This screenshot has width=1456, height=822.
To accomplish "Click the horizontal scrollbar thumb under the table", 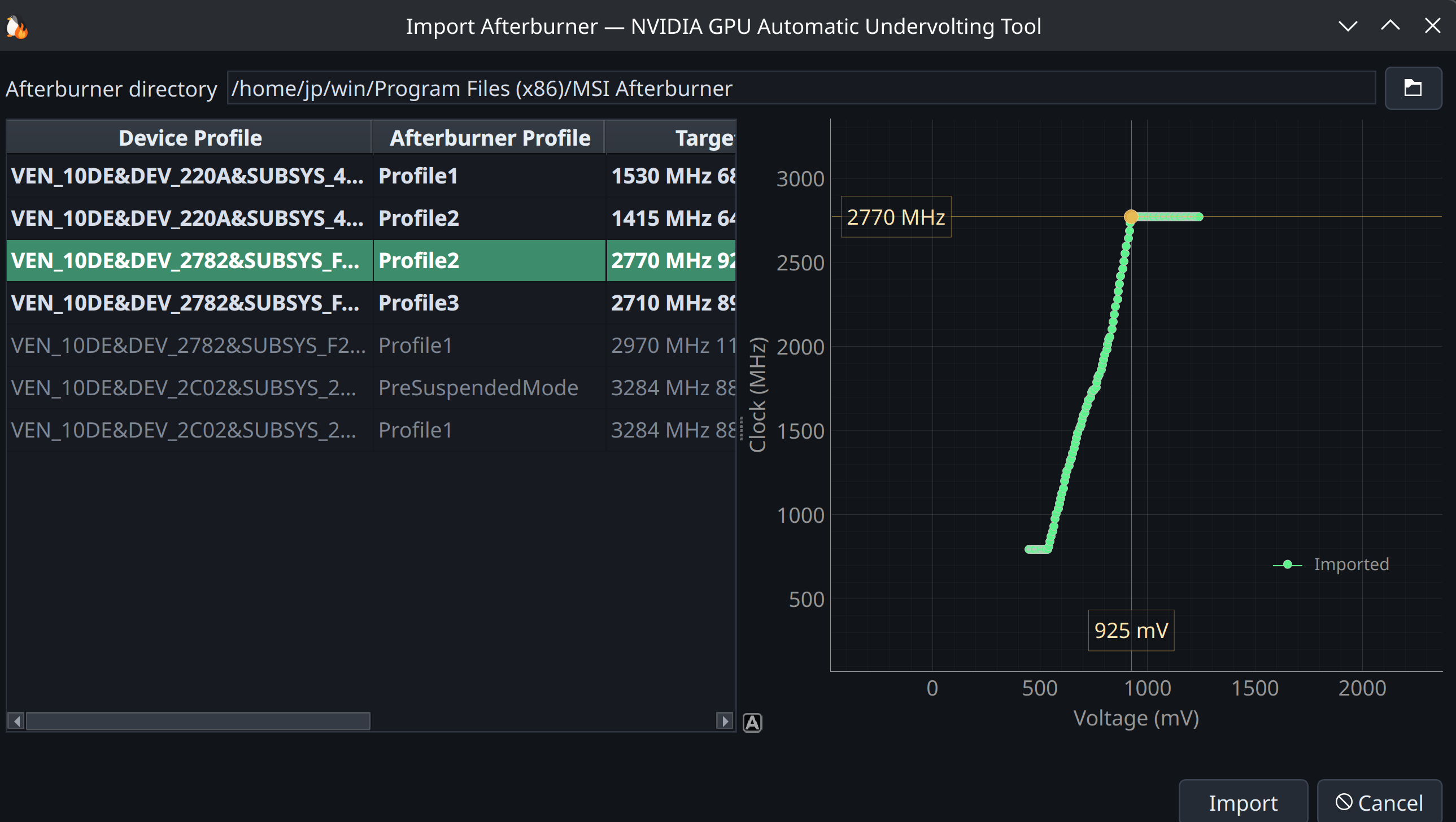I will (198, 721).
